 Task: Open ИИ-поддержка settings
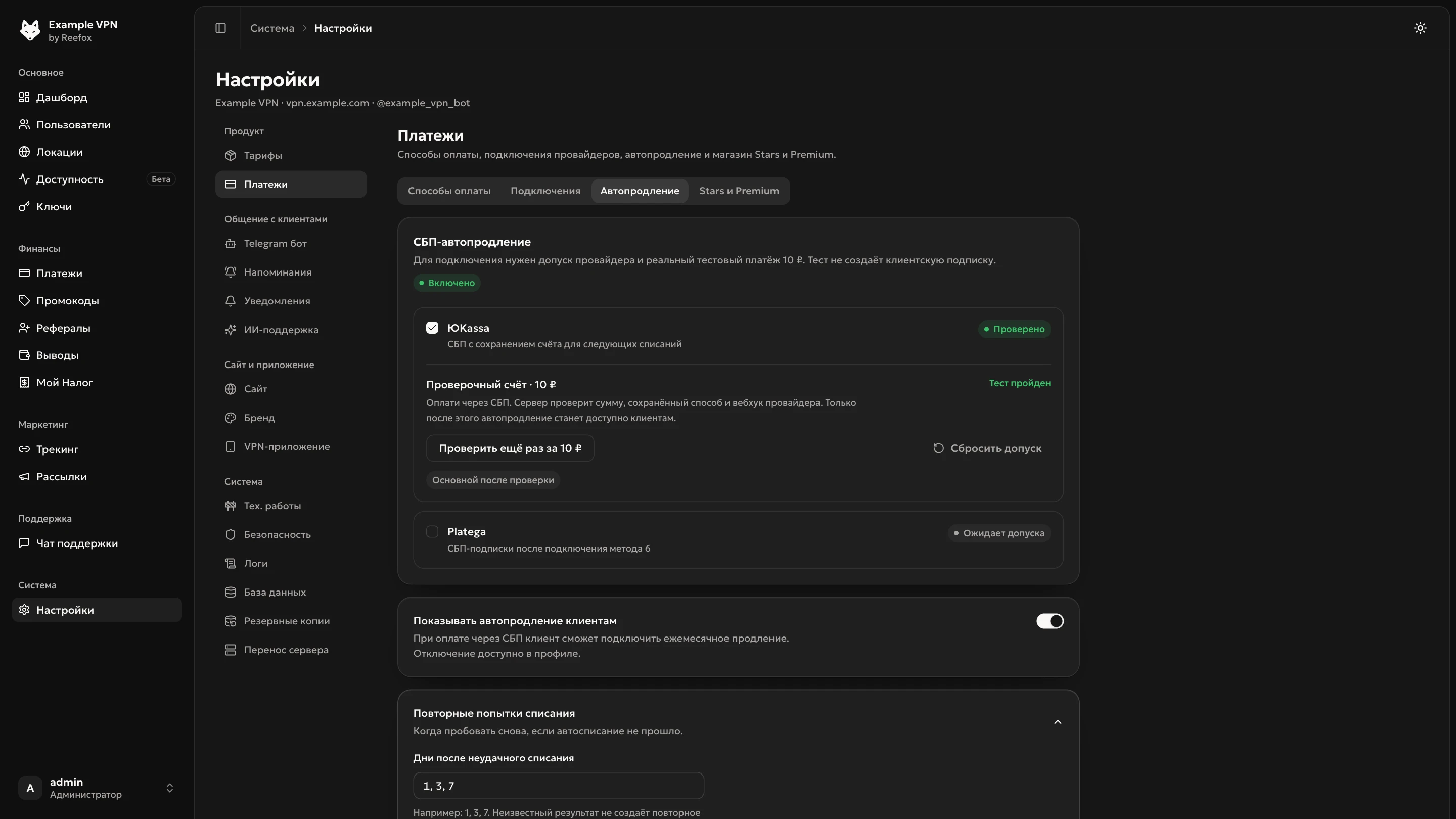291,330
